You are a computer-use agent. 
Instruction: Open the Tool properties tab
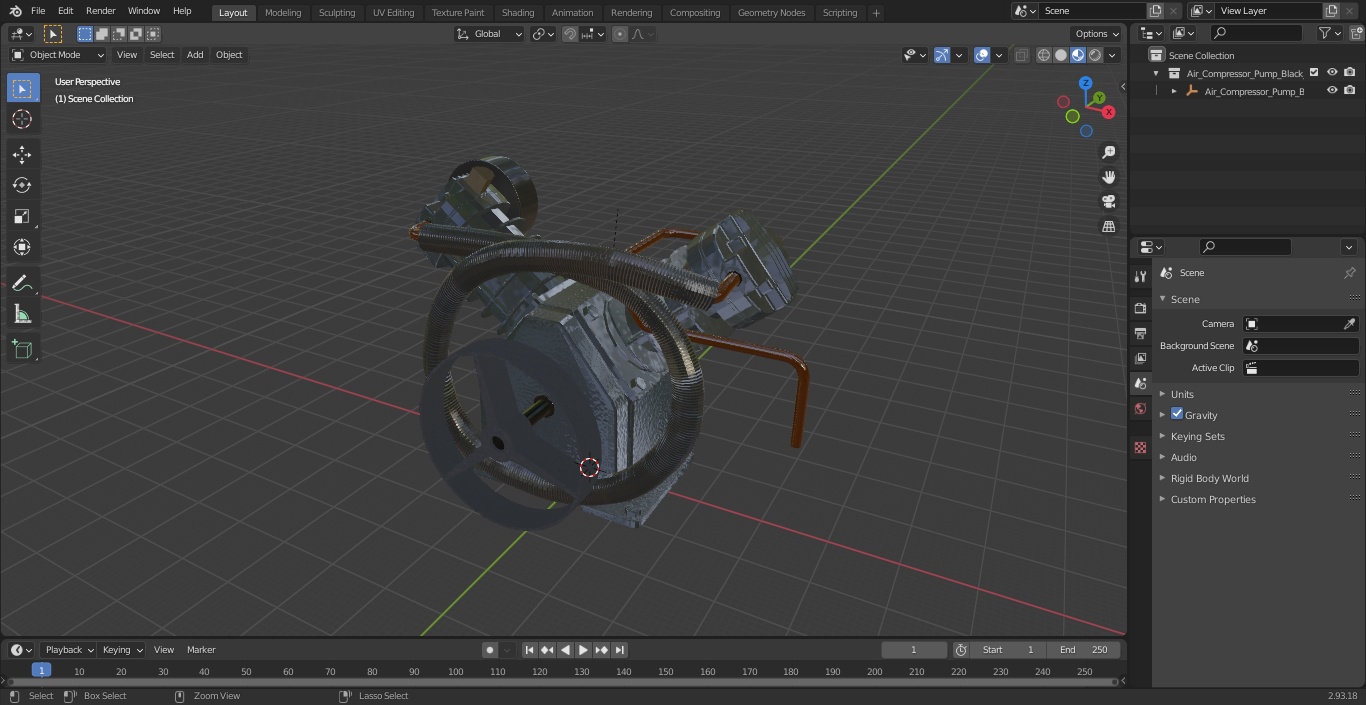[1140, 276]
